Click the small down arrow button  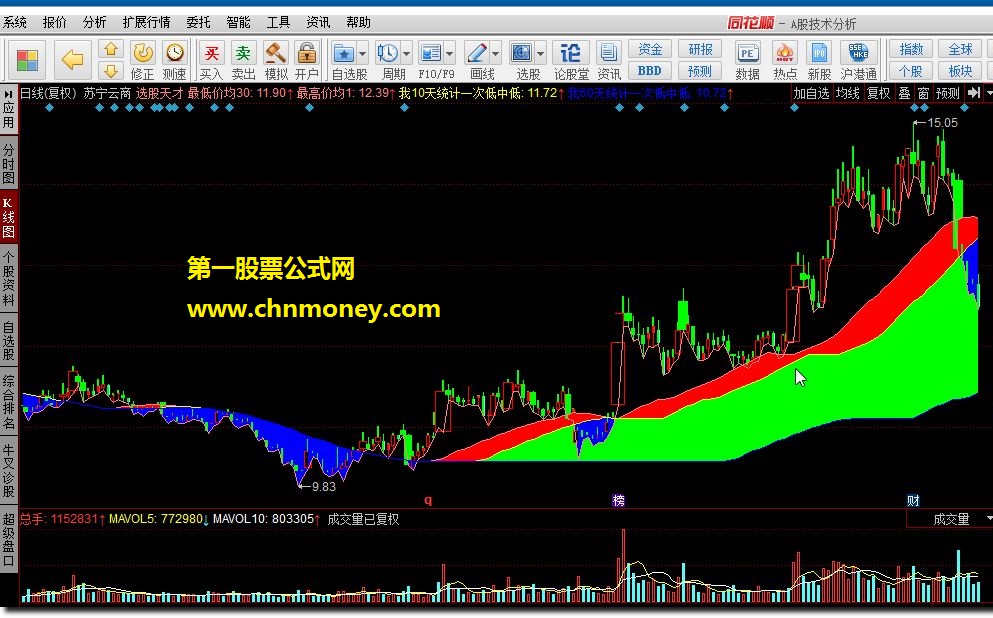(x=111, y=70)
